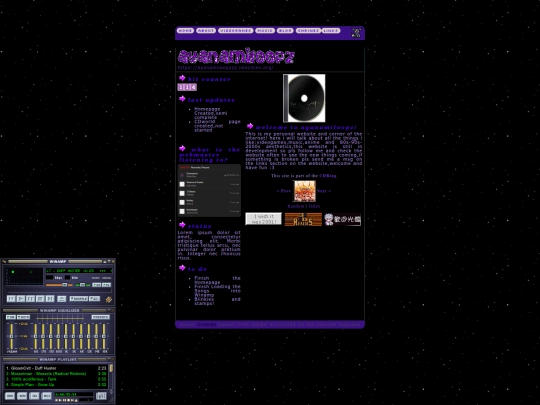Toggle playlist window with PL button

coord(107,285)
